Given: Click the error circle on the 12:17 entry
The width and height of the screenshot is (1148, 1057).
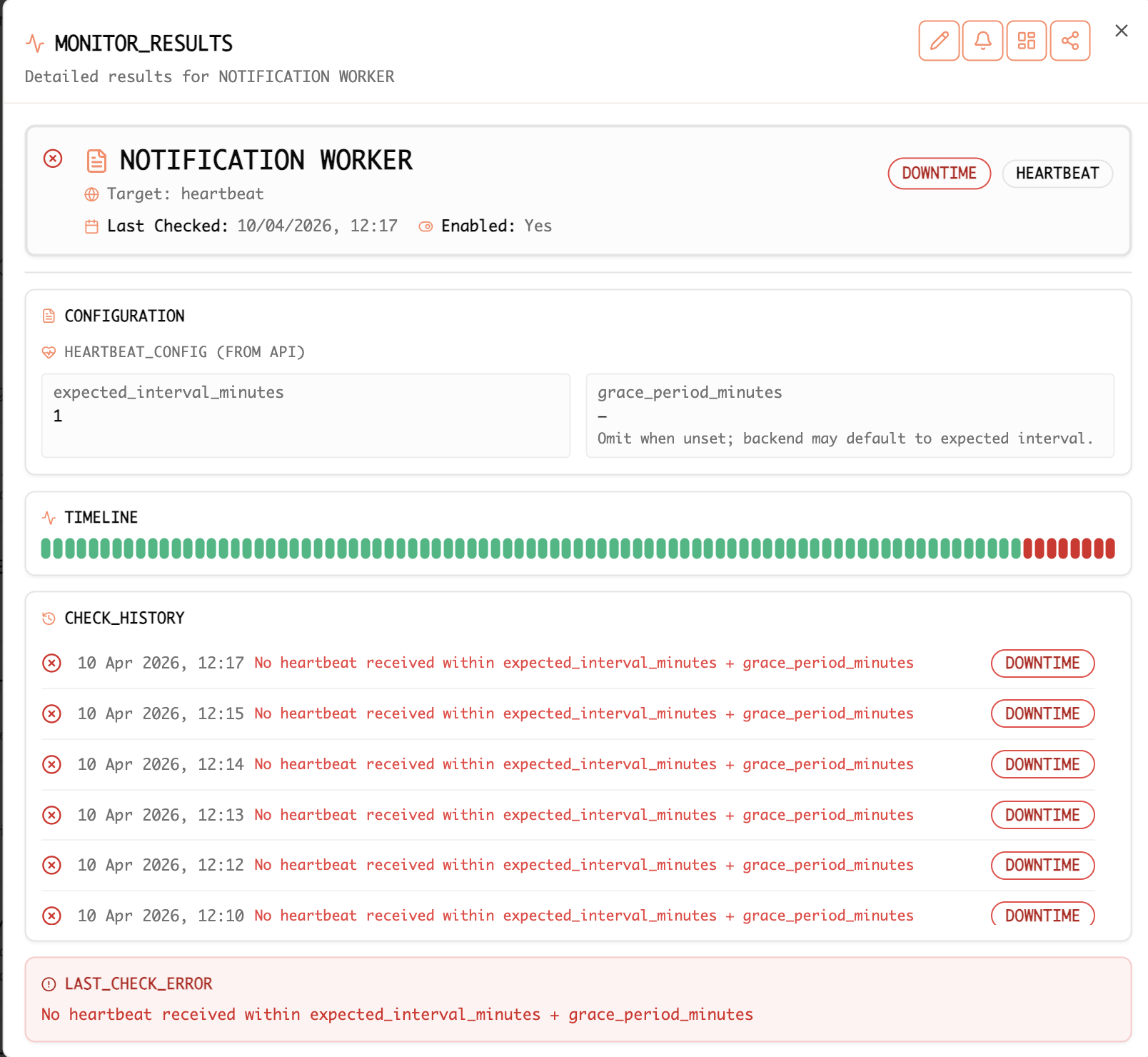Looking at the screenshot, I should click(x=51, y=663).
